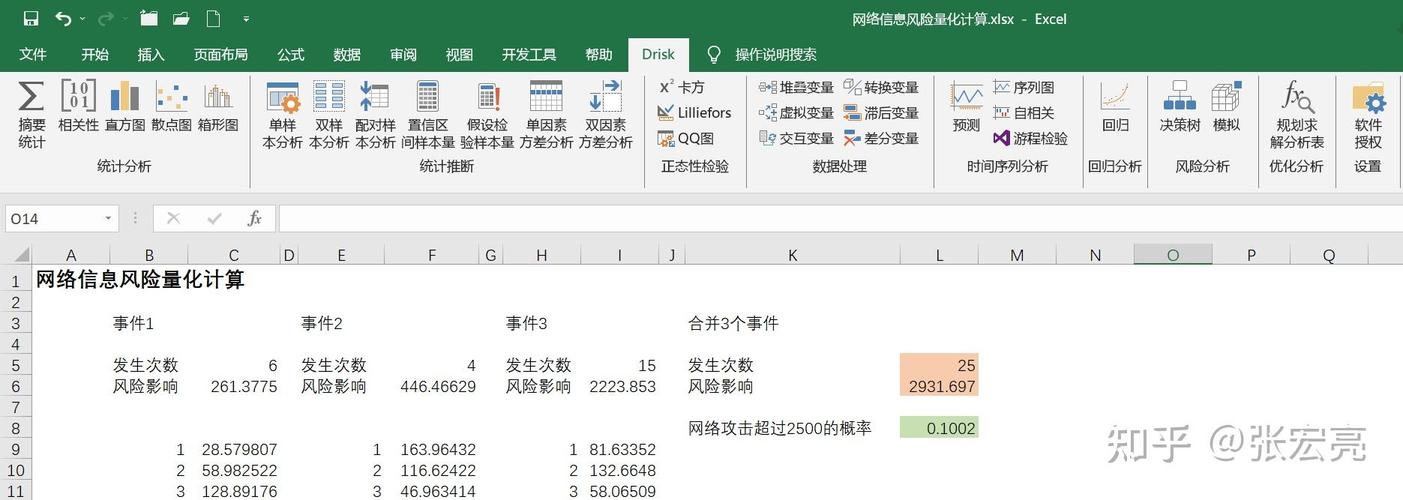Undo the last action

[64, 18]
